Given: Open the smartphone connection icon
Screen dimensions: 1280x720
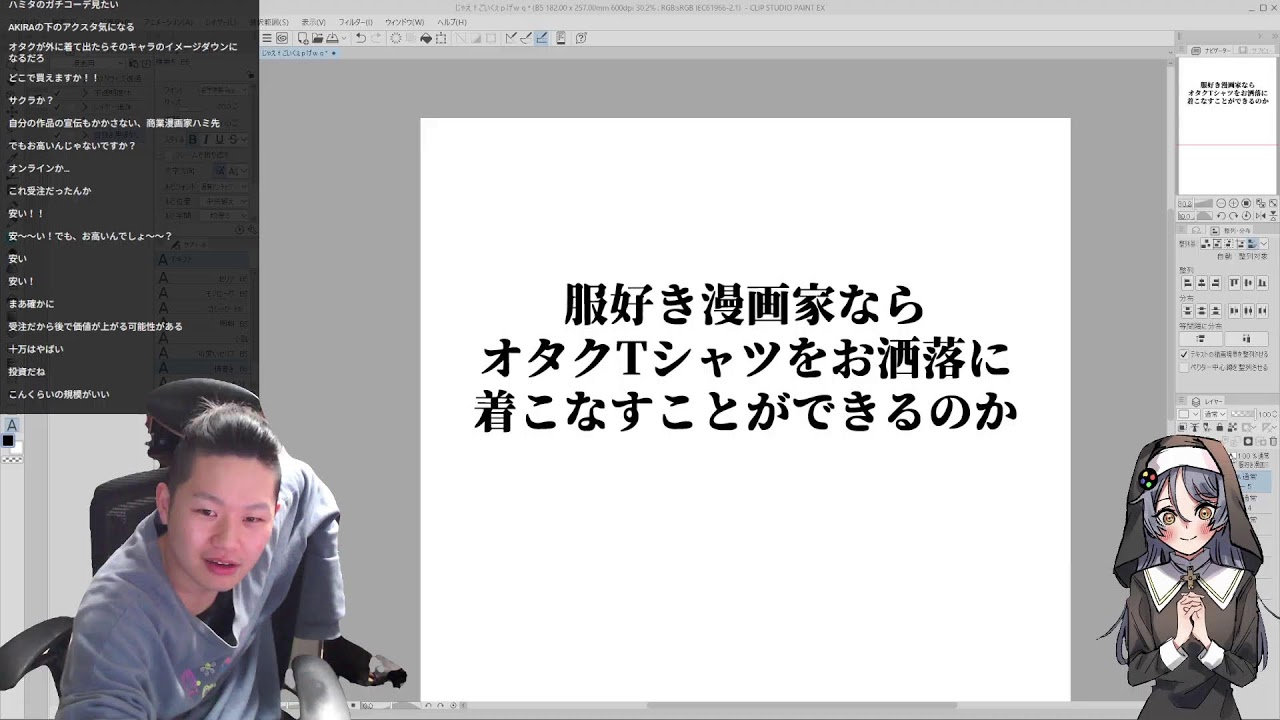Looking at the screenshot, I should (561, 38).
